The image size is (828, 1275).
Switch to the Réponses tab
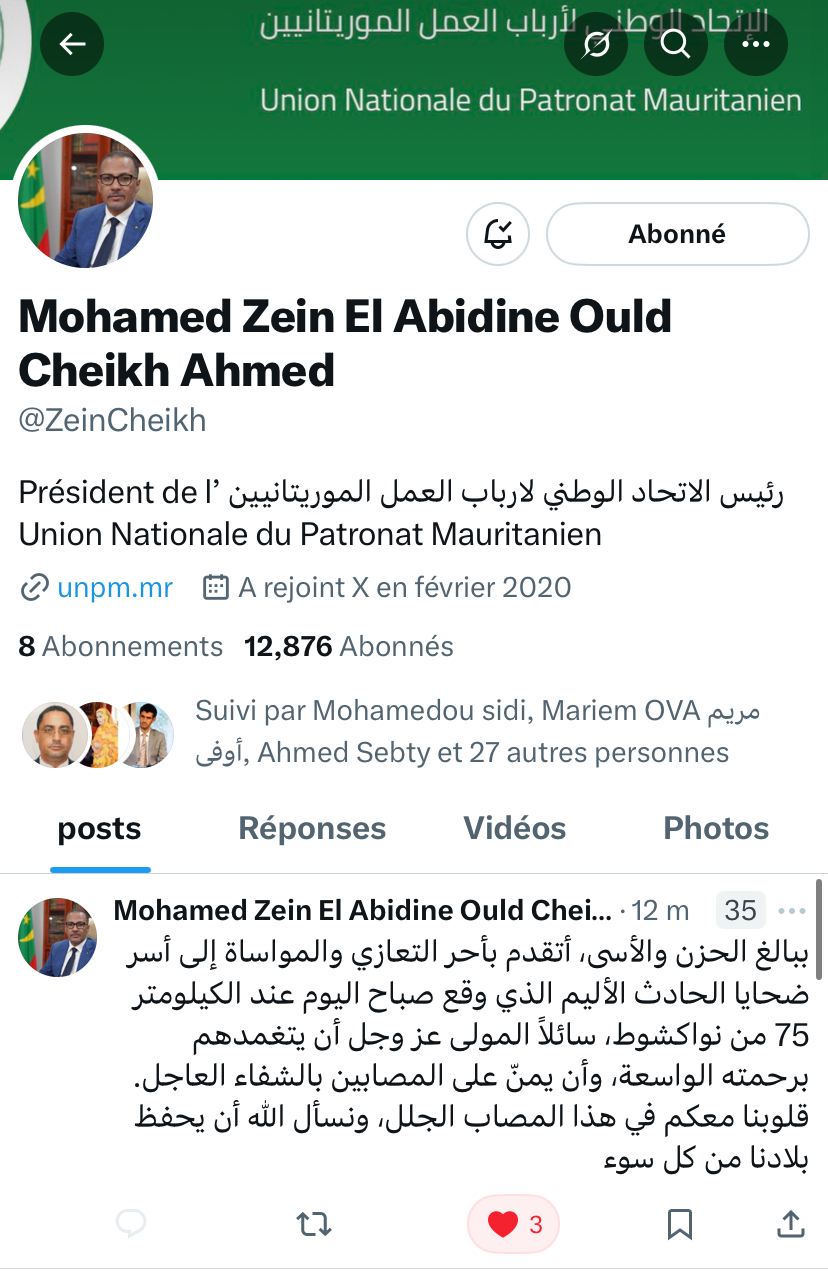(312, 828)
